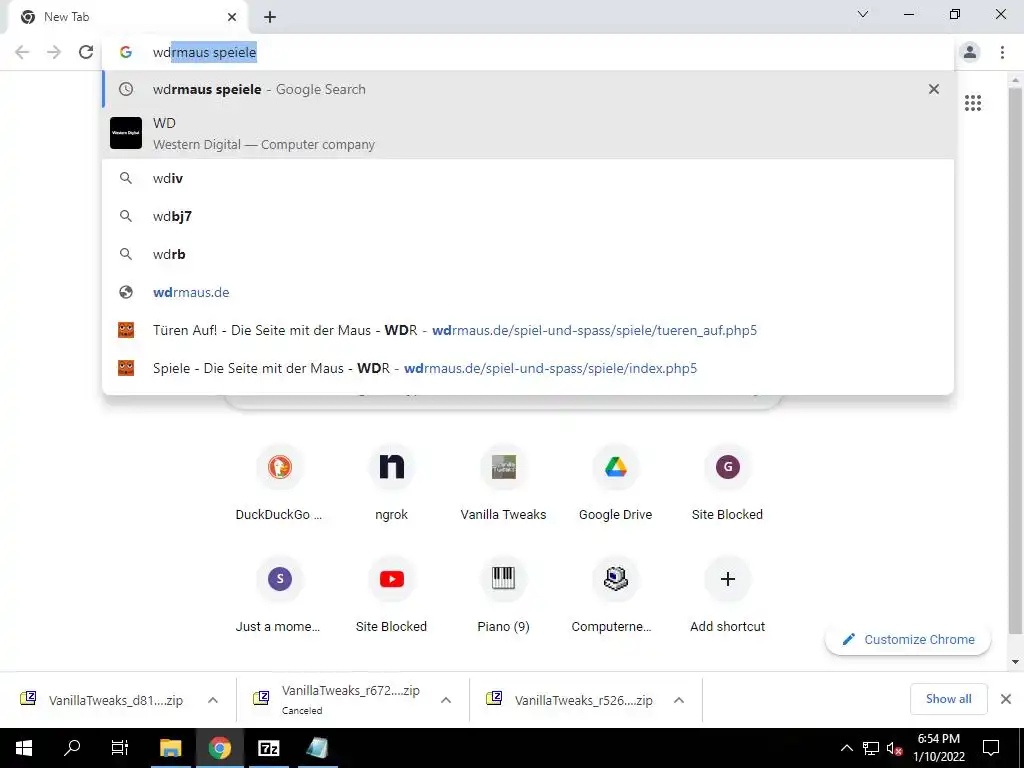Open the tab search chevron in title bar
Screen dimensions: 1024x768
[863, 14]
